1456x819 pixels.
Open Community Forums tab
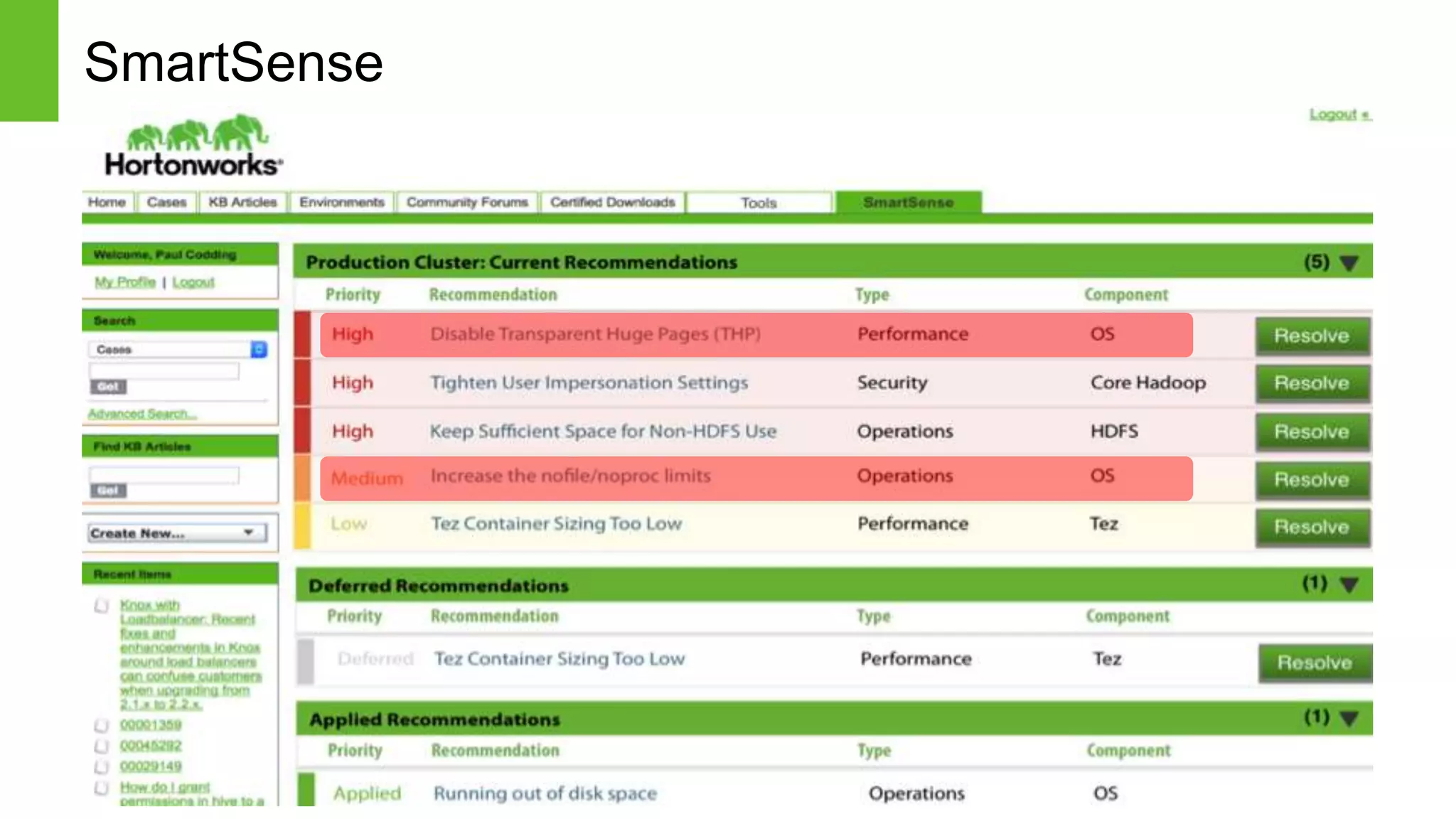467,202
